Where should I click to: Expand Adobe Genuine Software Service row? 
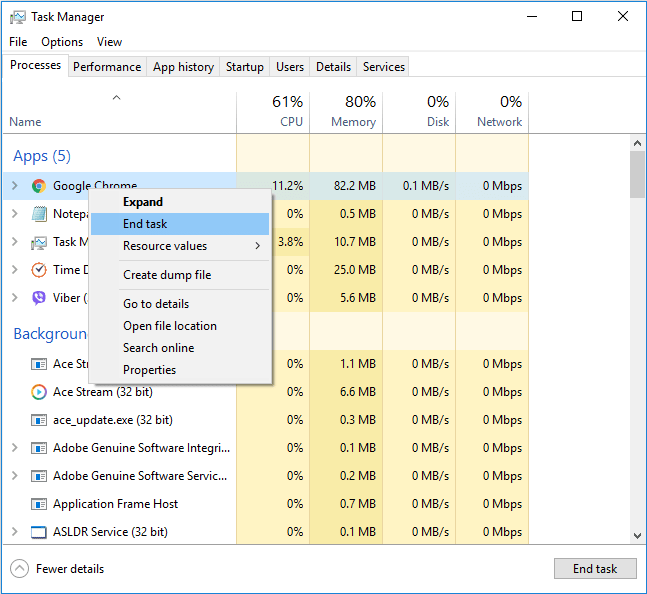(x=15, y=476)
